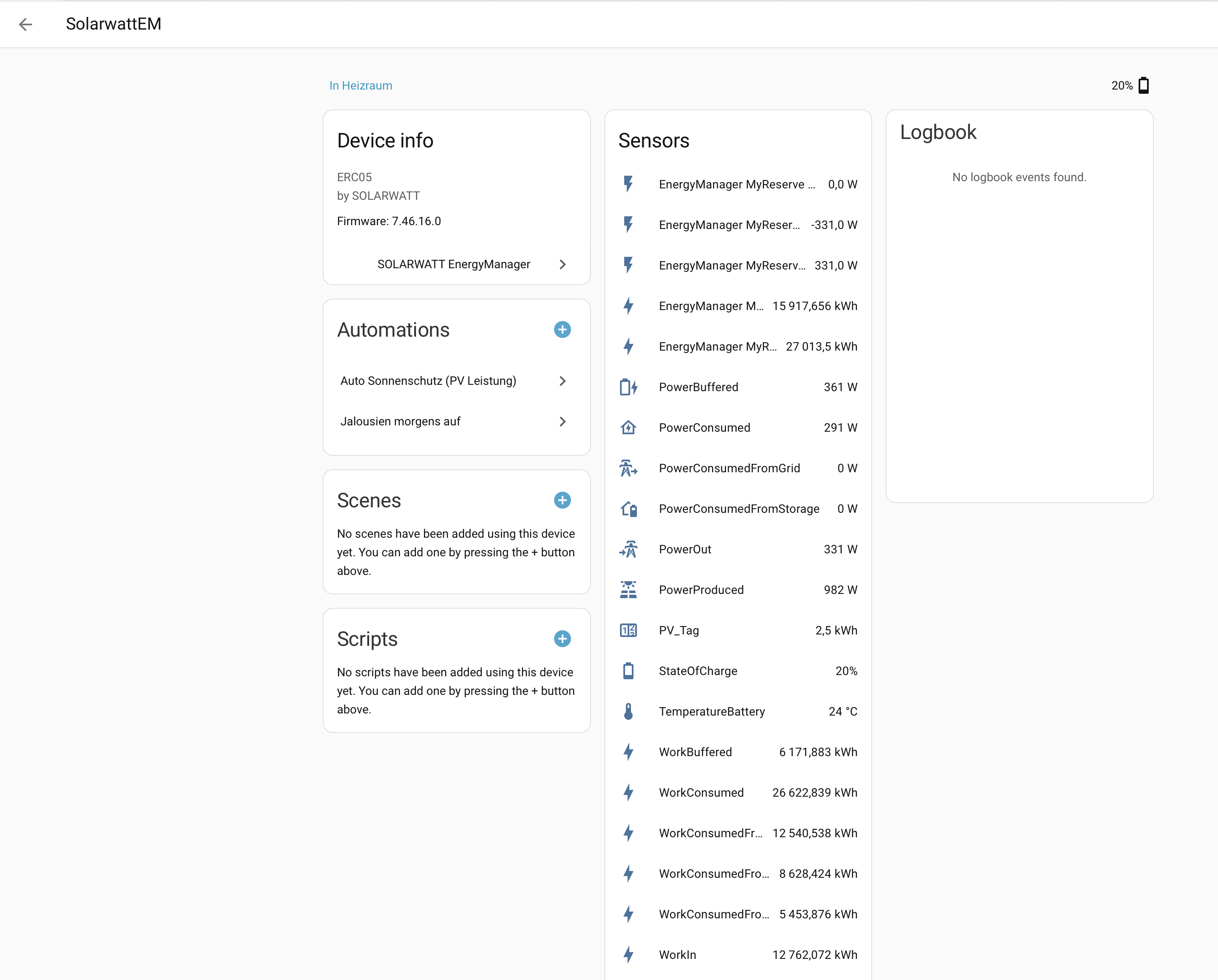
Task: Add a new scene with plus icon
Action: pyautogui.click(x=562, y=500)
